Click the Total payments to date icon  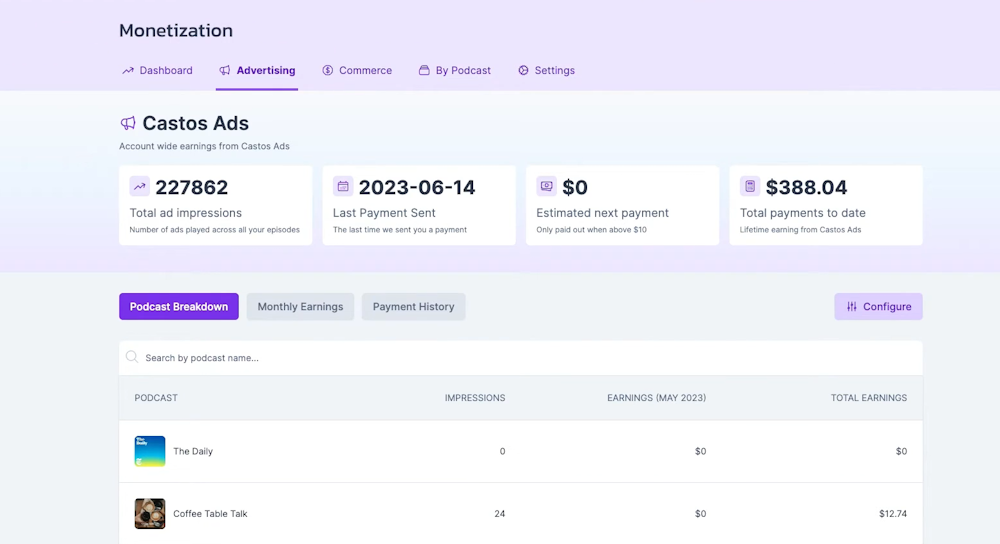[750, 186]
